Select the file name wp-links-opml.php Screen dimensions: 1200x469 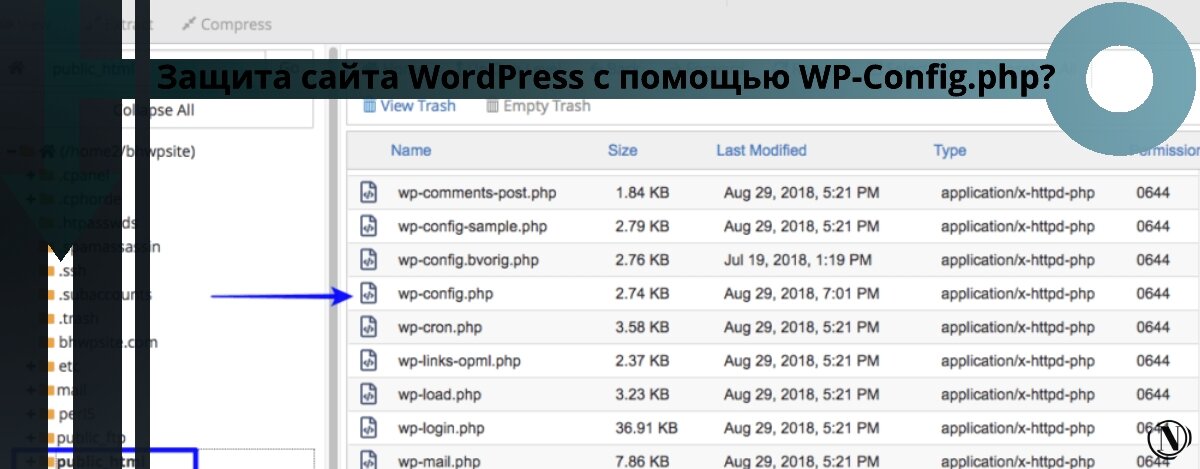click(x=459, y=361)
